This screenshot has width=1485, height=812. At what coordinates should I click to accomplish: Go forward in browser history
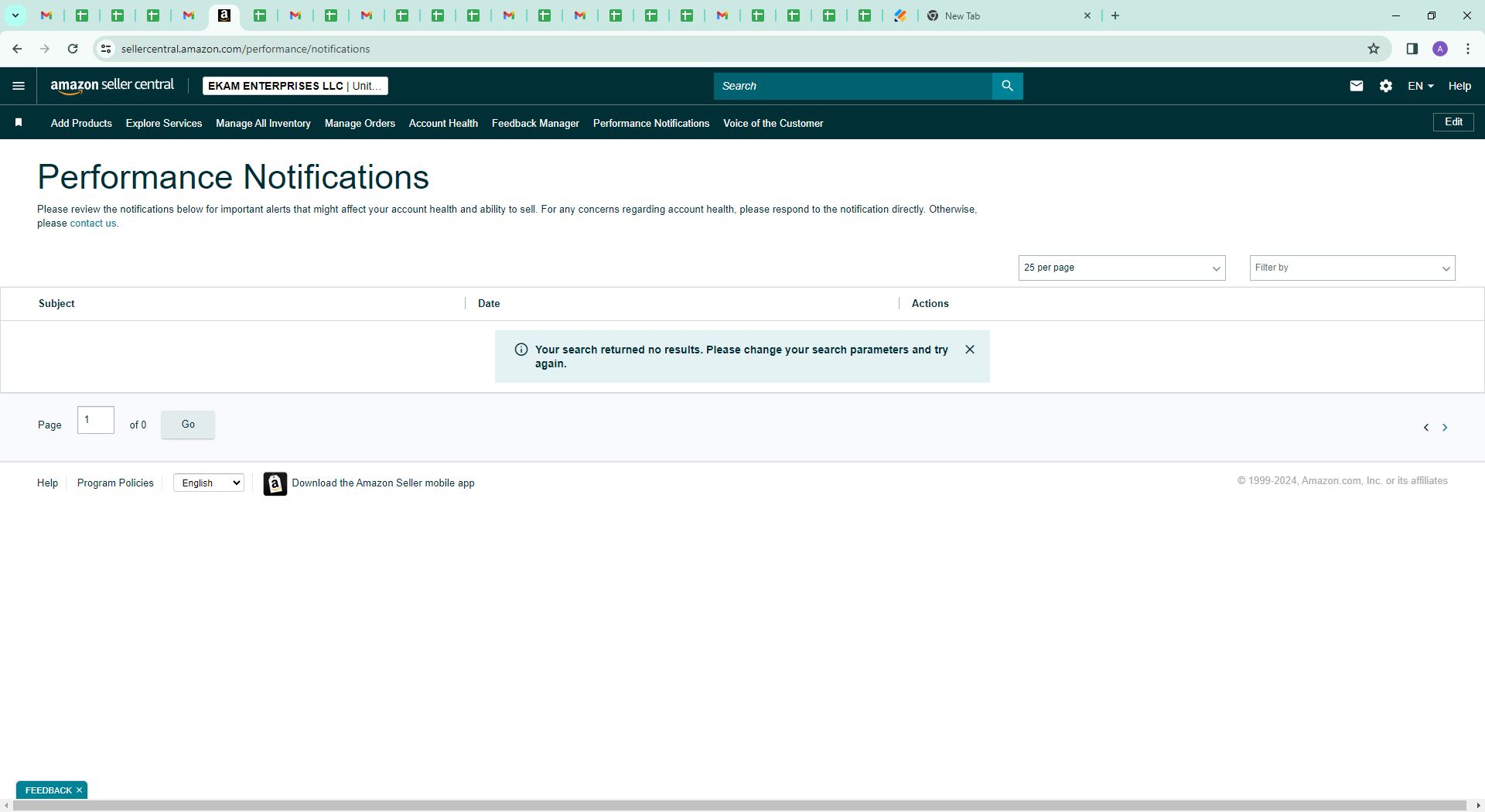pos(45,49)
